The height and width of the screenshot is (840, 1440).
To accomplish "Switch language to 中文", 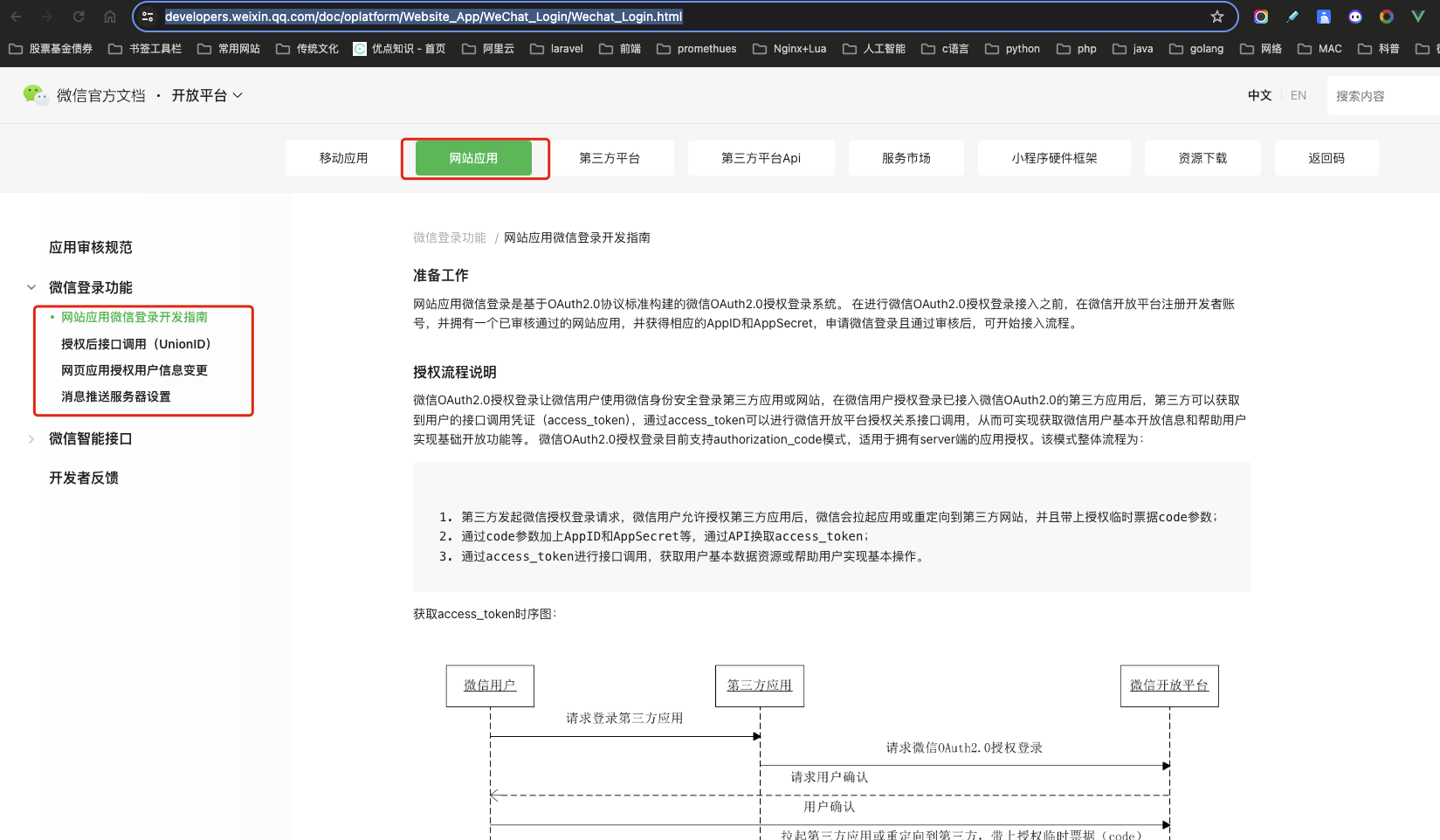I will click(x=1259, y=95).
